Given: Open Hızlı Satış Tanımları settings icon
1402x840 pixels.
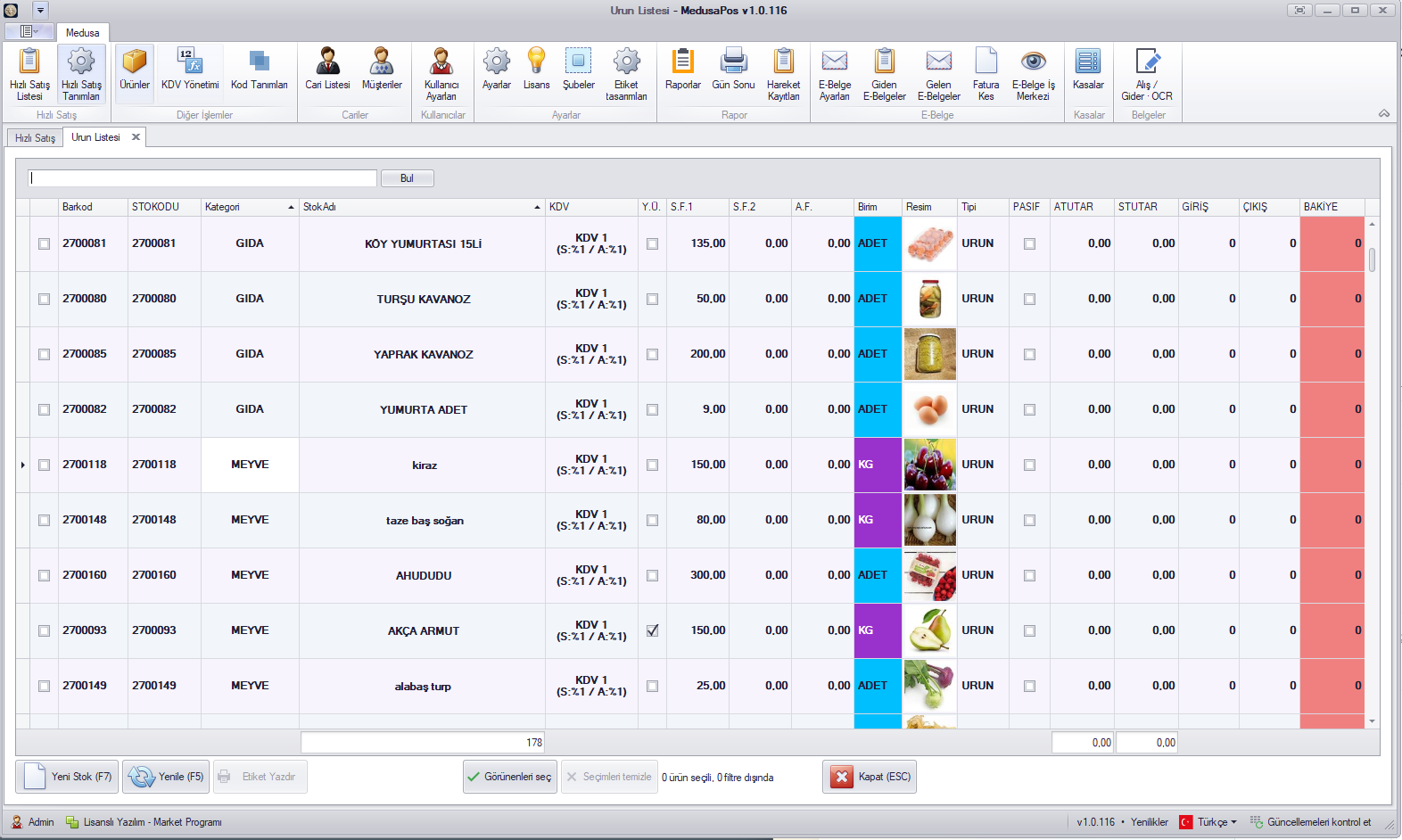Looking at the screenshot, I should click(x=81, y=74).
